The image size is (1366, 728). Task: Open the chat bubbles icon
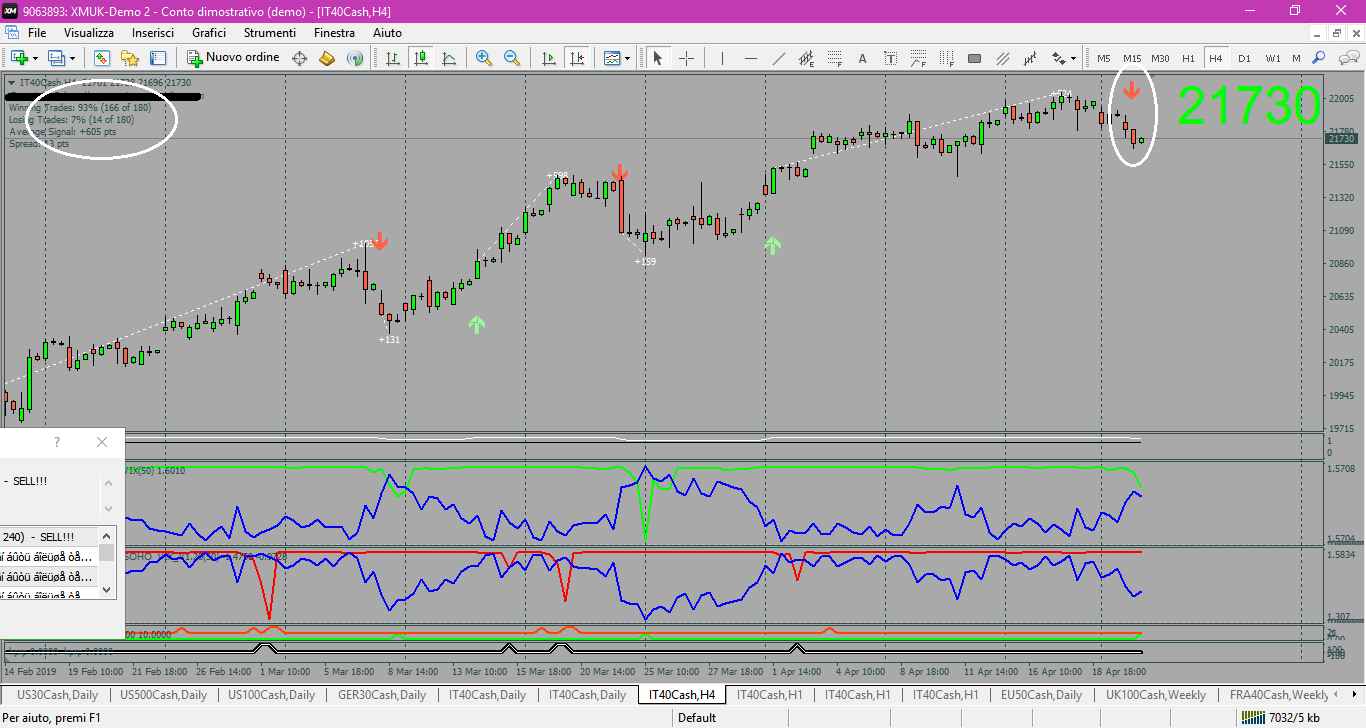coord(1347,58)
